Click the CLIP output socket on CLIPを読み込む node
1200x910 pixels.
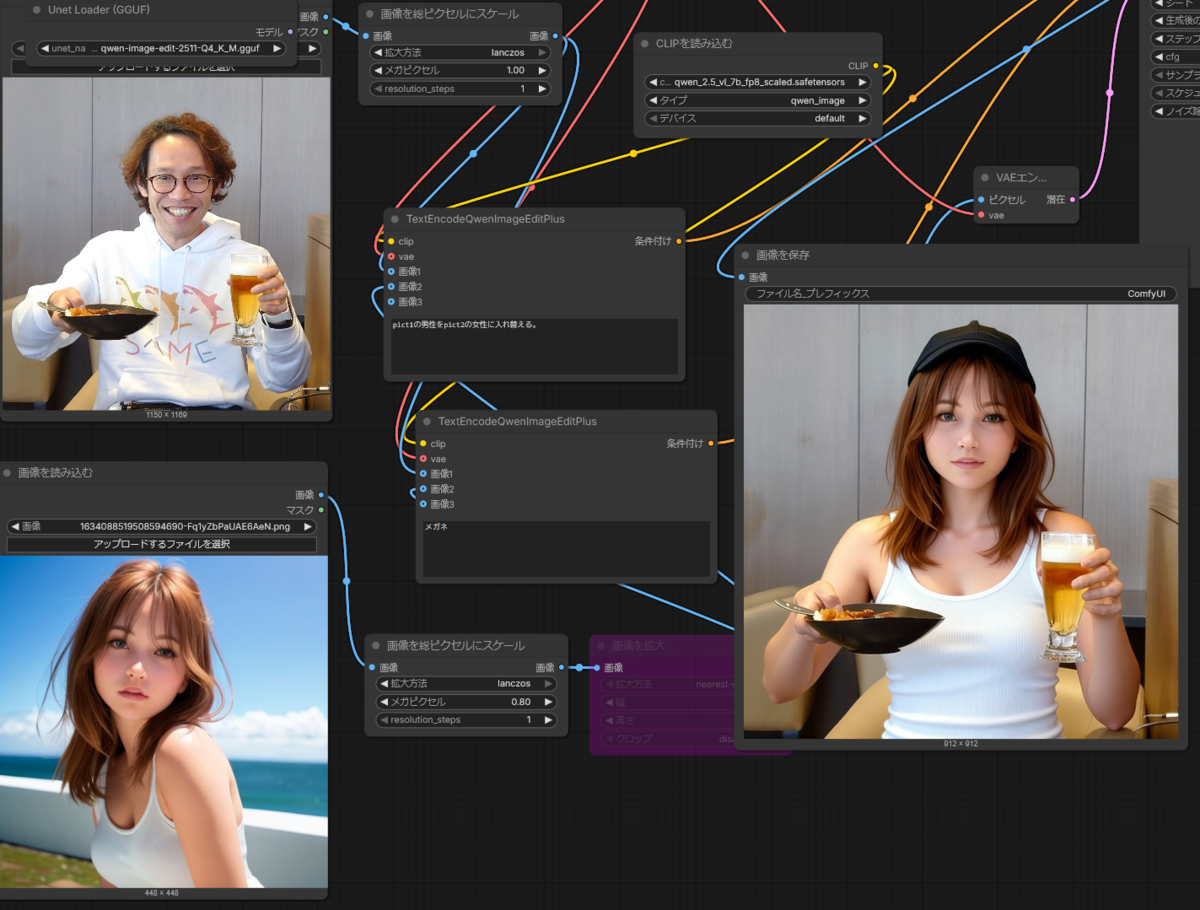point(877,66)
